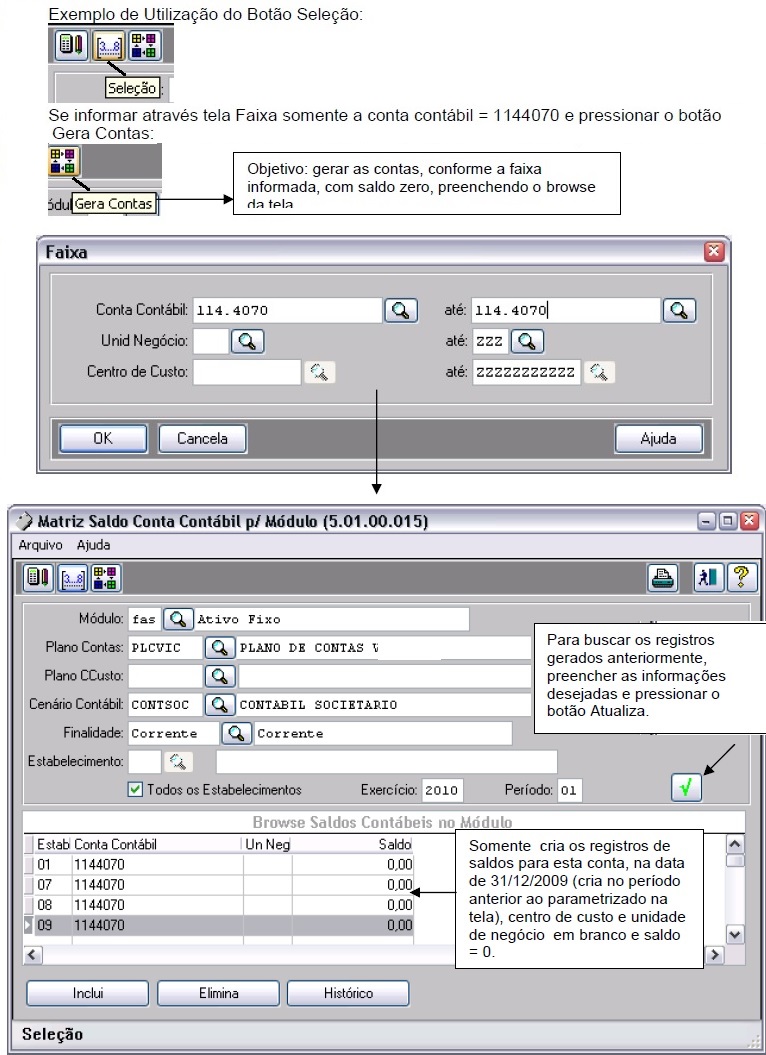The width and height of the screenshot is (766, 1055).
Task: Click the printer icon in Matriz Saldo toolbar
Action: (x=663, y=578)
